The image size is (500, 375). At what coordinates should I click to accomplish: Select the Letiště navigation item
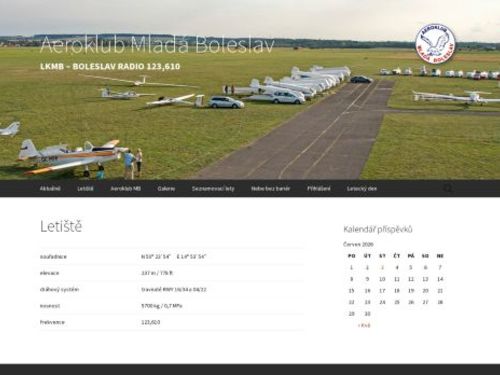click(x=85, y=189)
